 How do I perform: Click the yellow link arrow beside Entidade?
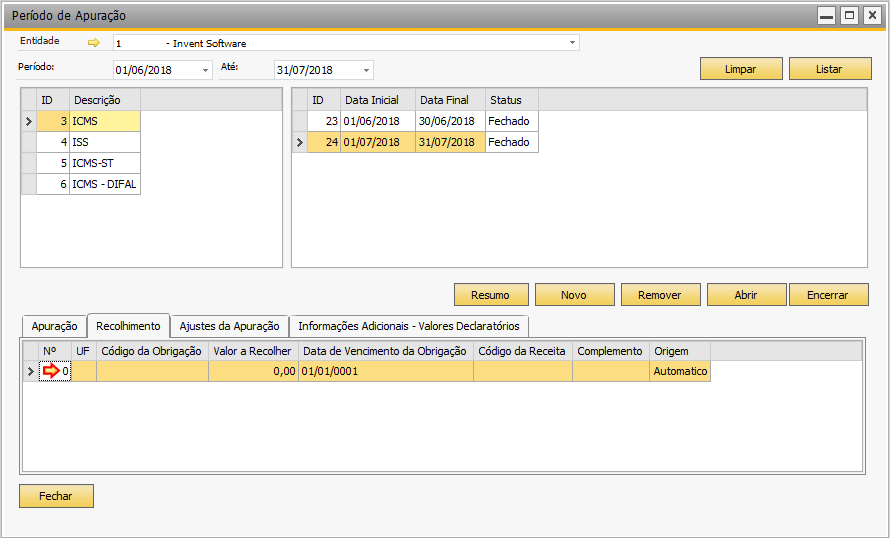point(94,43)
